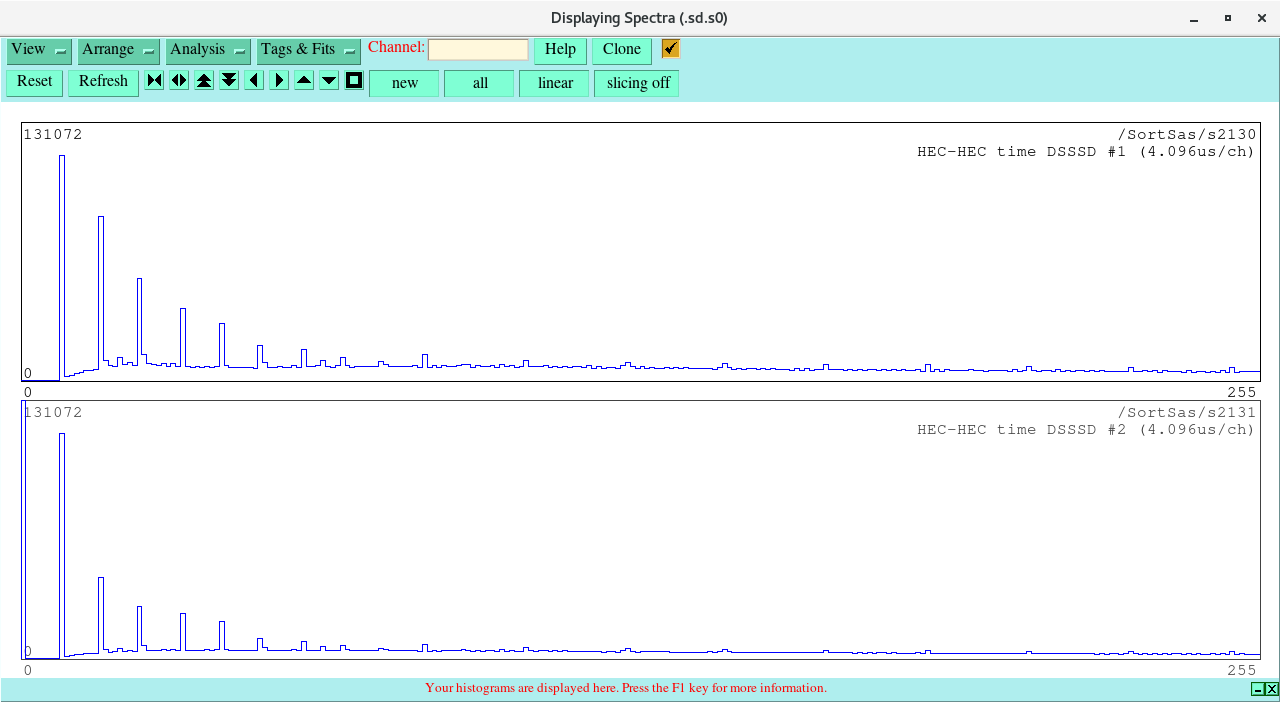This screenshot has width=1280, height=702.
Task: Click the 'all' selection button
Action: coord(480,83)
